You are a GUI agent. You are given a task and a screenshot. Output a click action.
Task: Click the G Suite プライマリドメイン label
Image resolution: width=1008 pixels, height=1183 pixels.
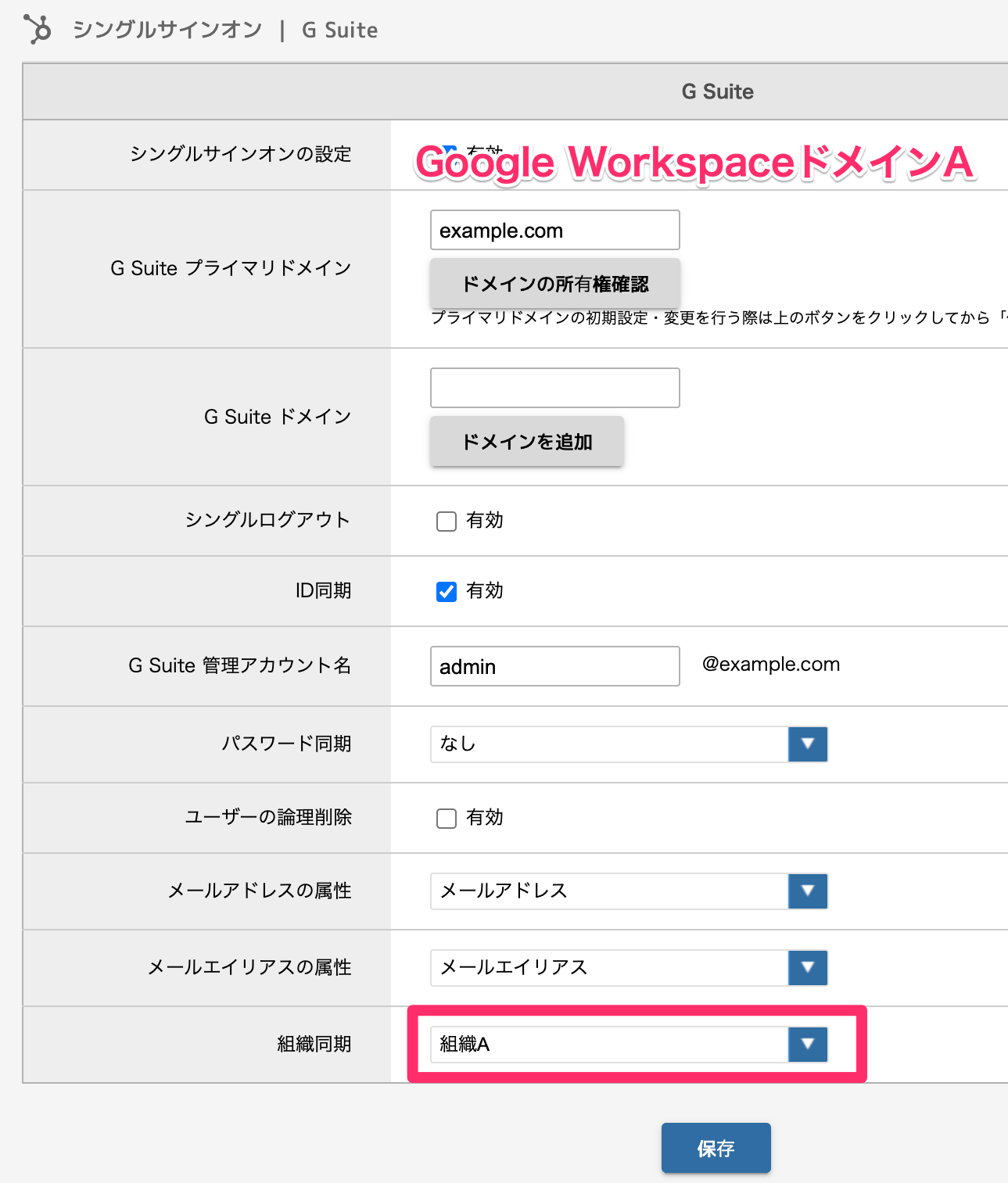pyautogui.click(x=231, y=268)
